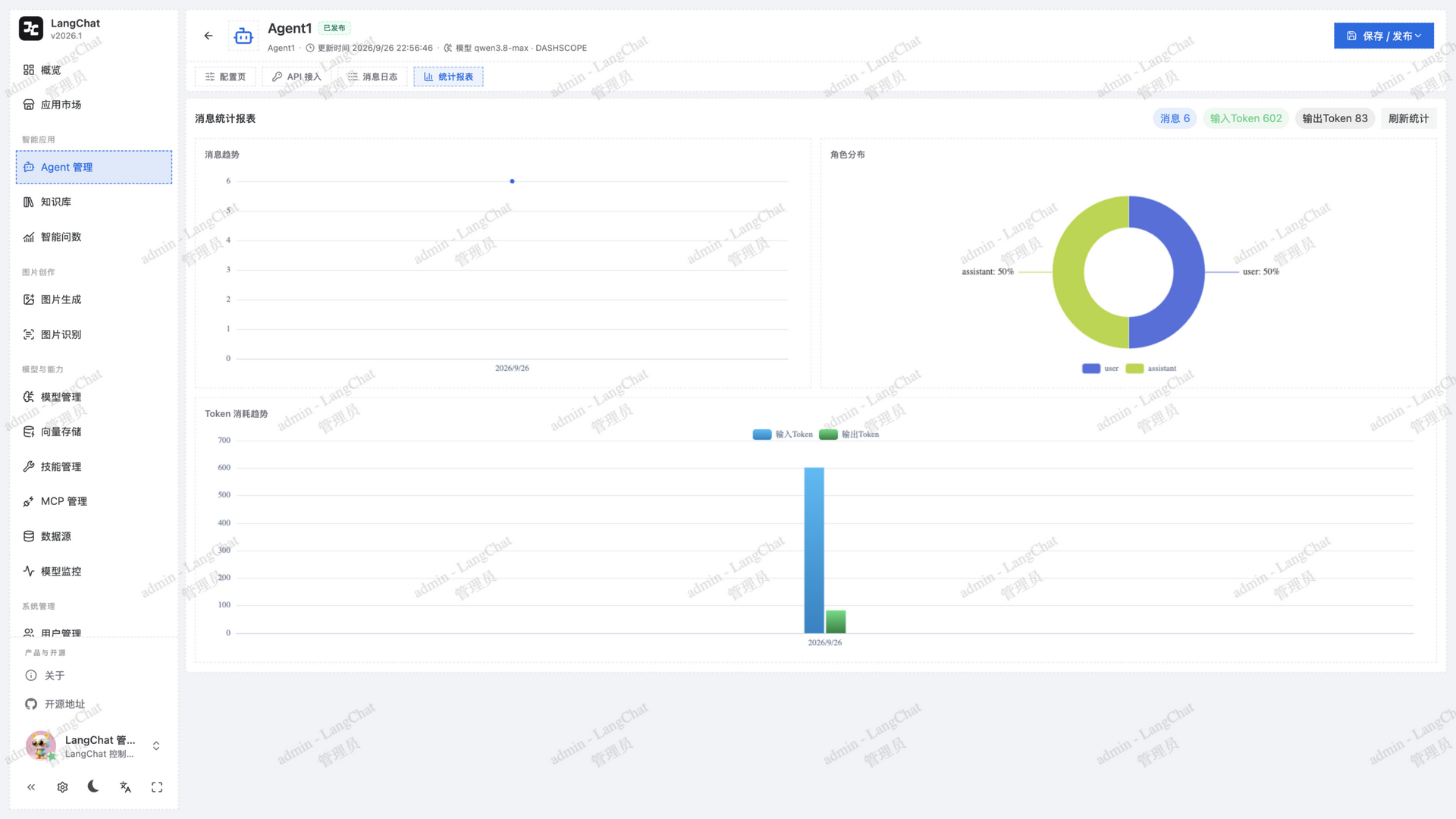
Task: Open the 概览 overview icon
Action: [29, 70]
